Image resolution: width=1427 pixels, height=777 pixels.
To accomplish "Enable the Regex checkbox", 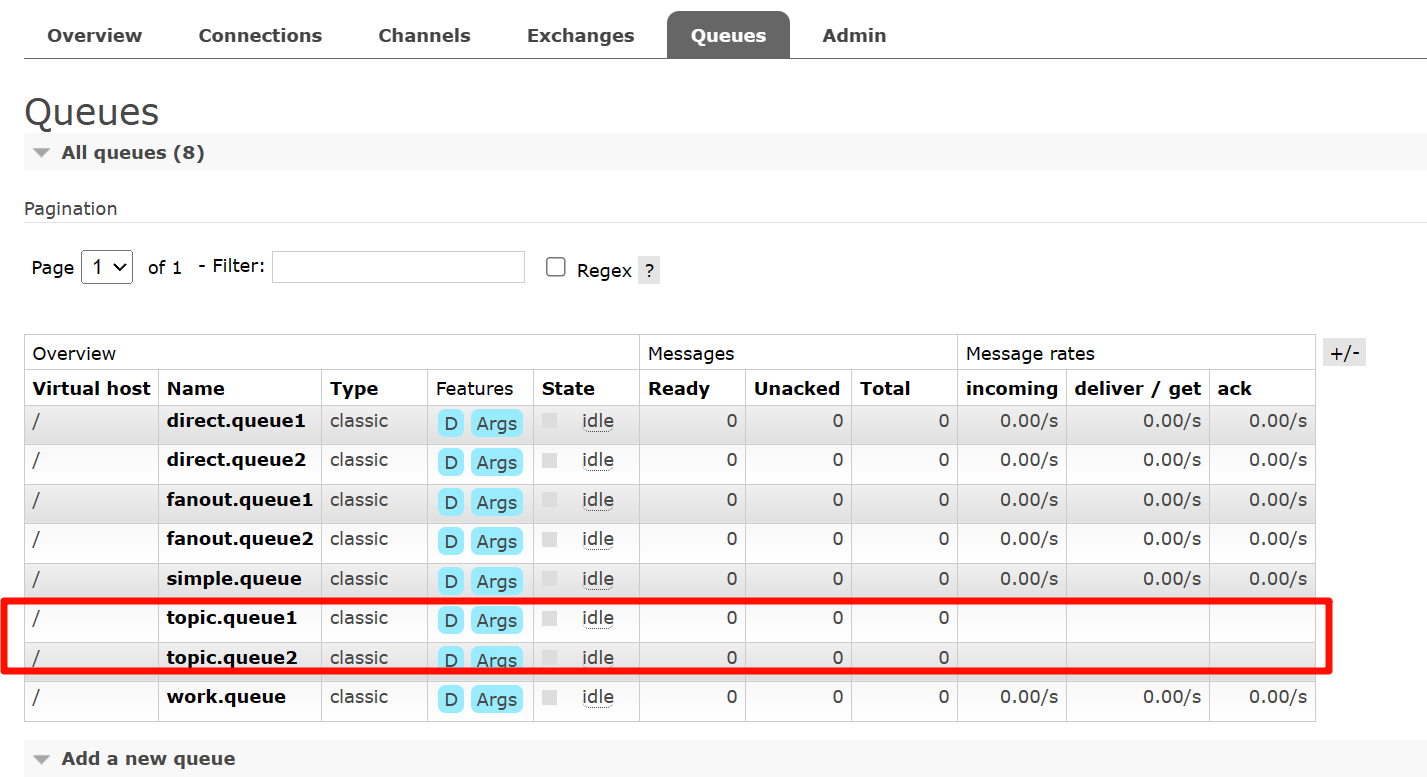I will (x=556, y=267).
